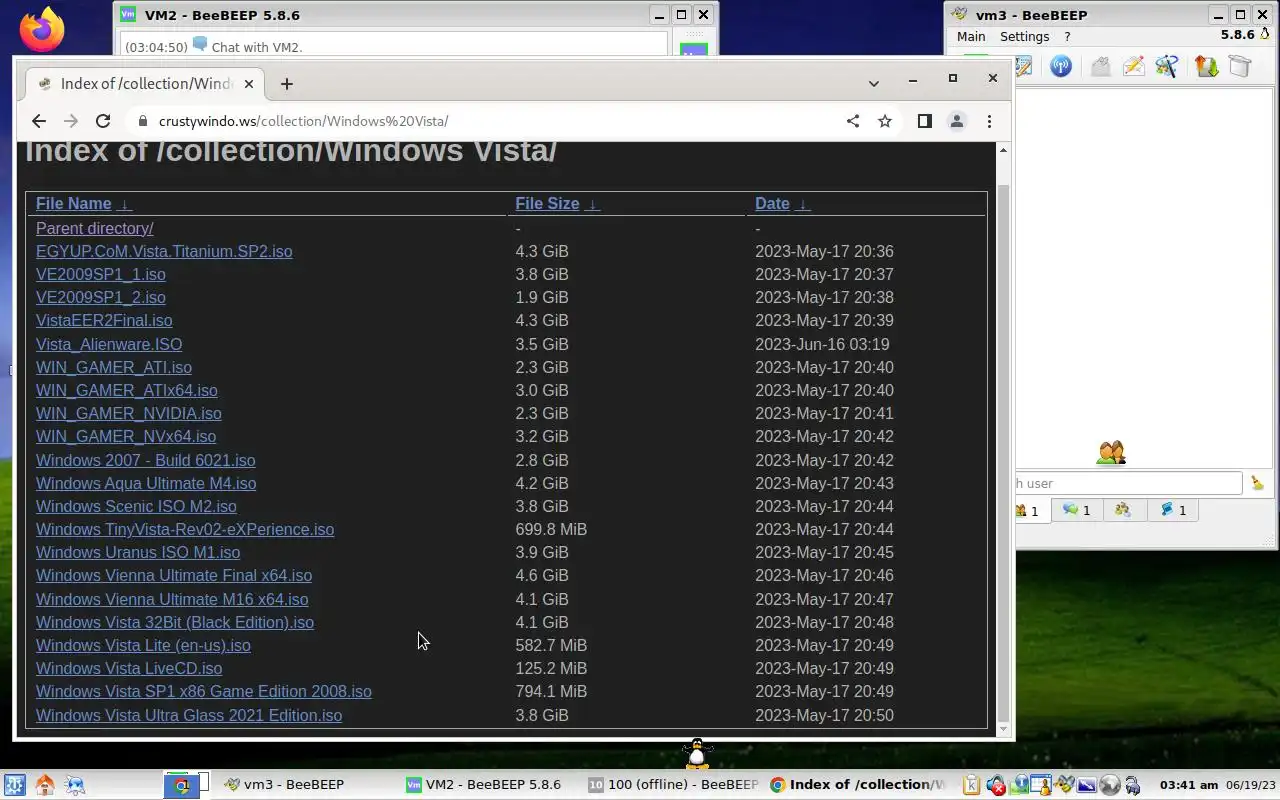1280x800 pixels.
Task: Open the Main menu in vm3 BeeBEEP
Action: [x=971, y=36]
